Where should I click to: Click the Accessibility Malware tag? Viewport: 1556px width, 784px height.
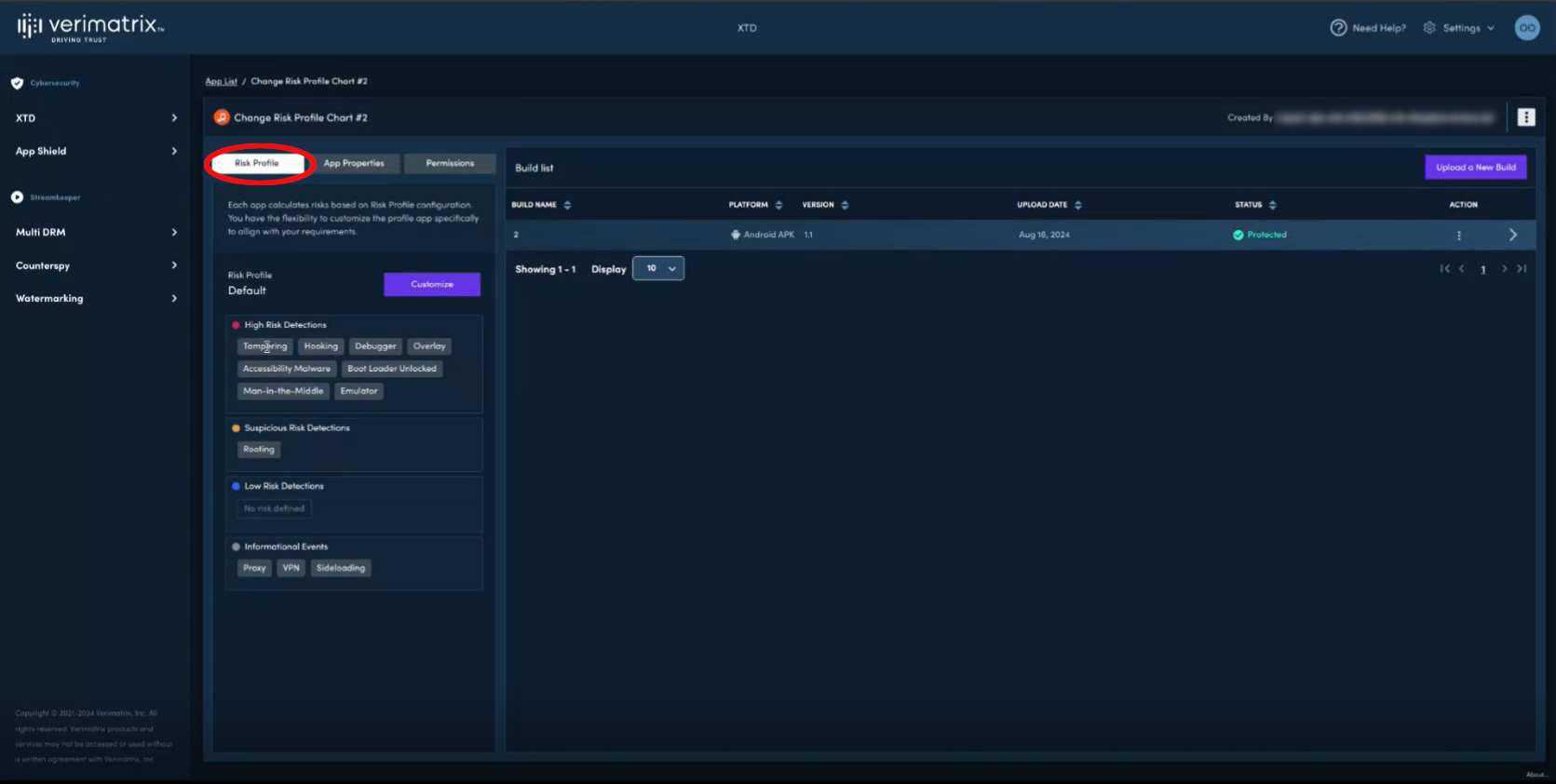[287, 369]
